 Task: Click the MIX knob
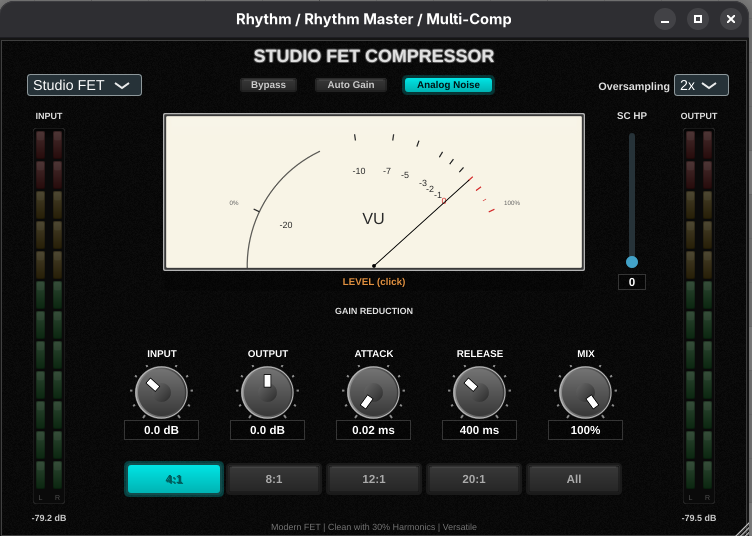pos(585,393)
